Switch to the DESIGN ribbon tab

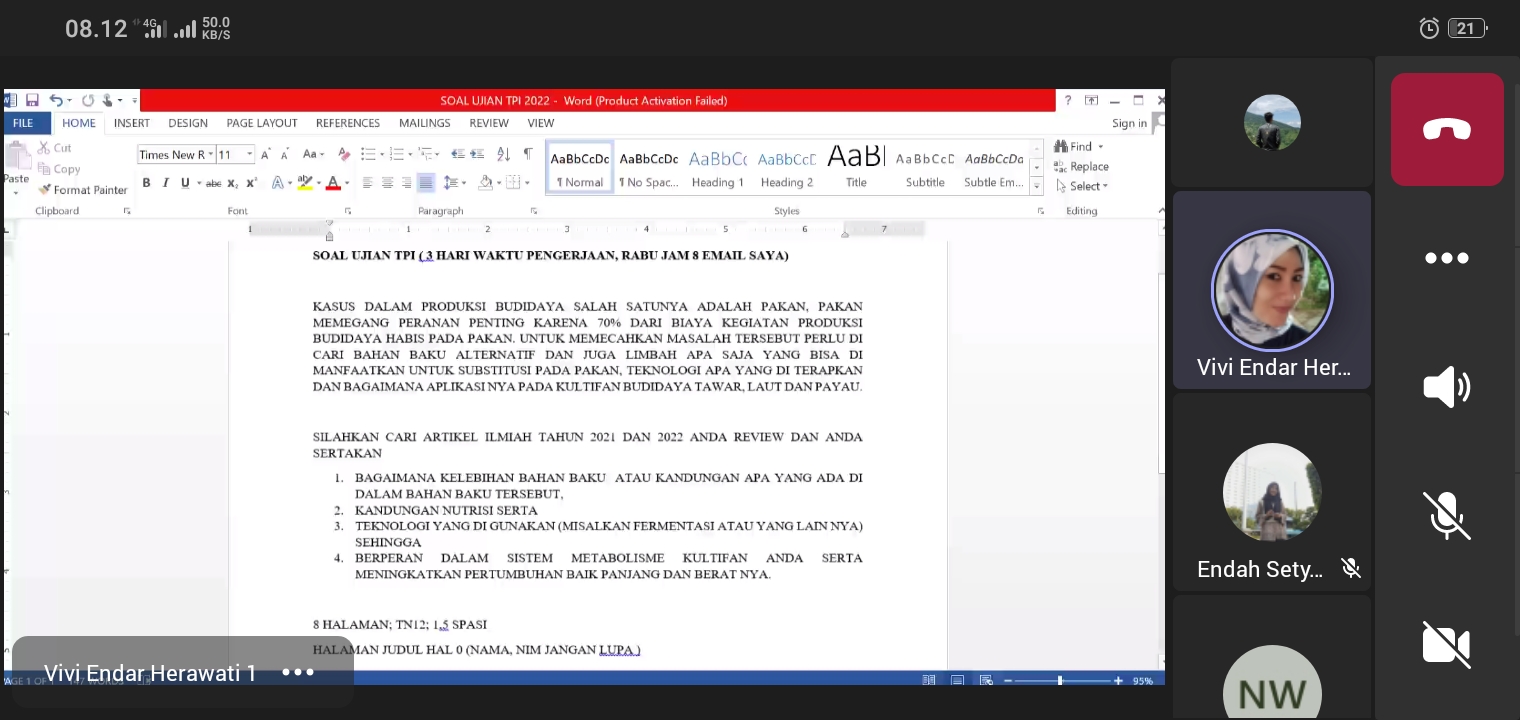click(x=188, y=123)
